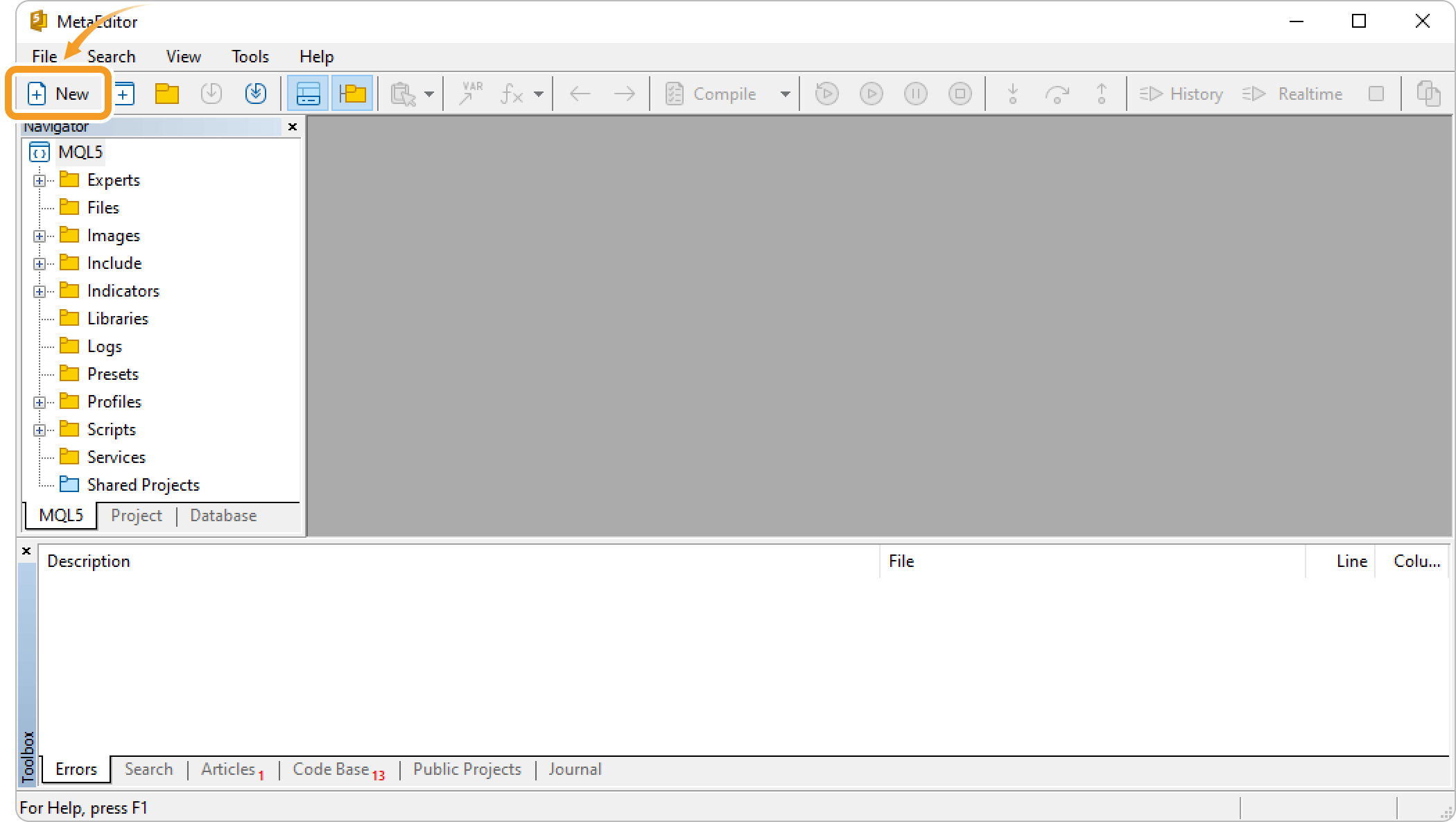Viewport: 1456px width, 822px height.
Task: Click the start debugging play icon
Action: click(x=872, y=94)
